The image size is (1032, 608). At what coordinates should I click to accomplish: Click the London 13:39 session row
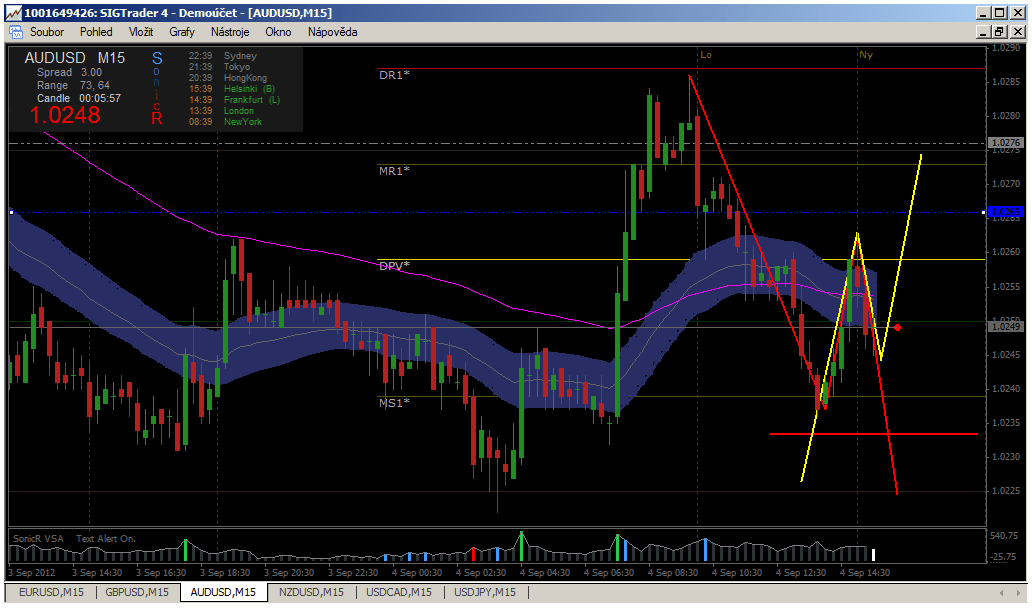[221, 111]
